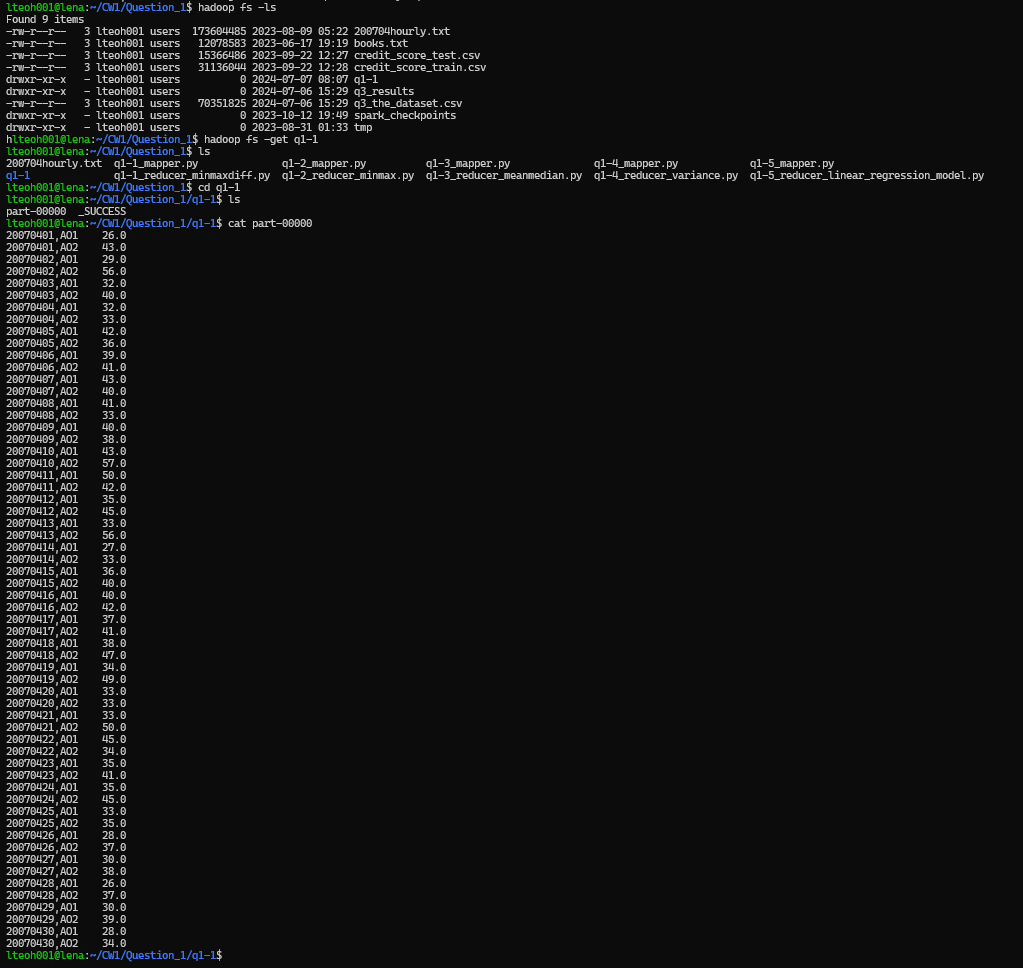
Task: Click the 20070426,A01 row key
Action: [x=42, y=836]
